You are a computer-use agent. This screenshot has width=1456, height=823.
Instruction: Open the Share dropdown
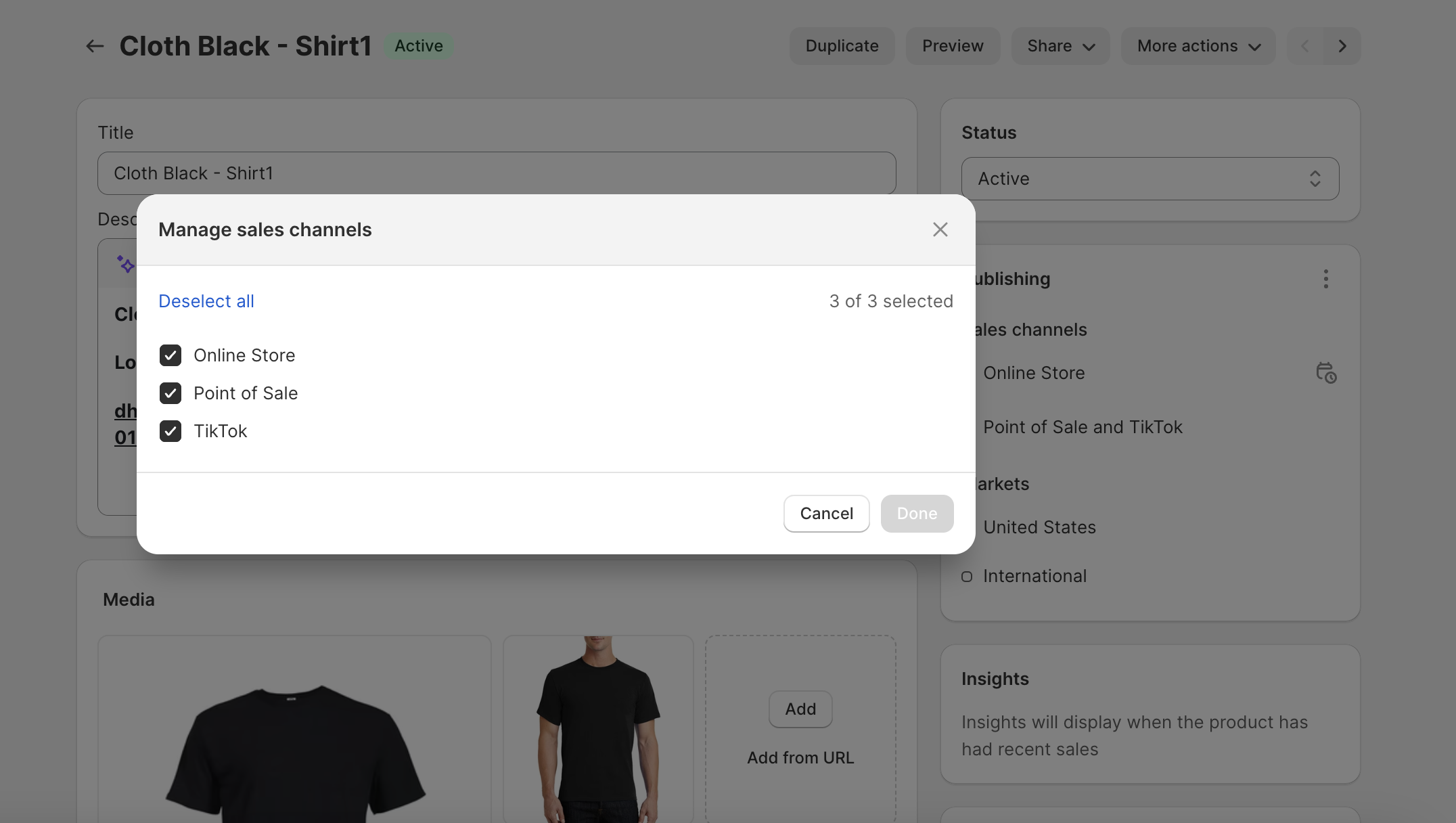[x=1060, y=46]
